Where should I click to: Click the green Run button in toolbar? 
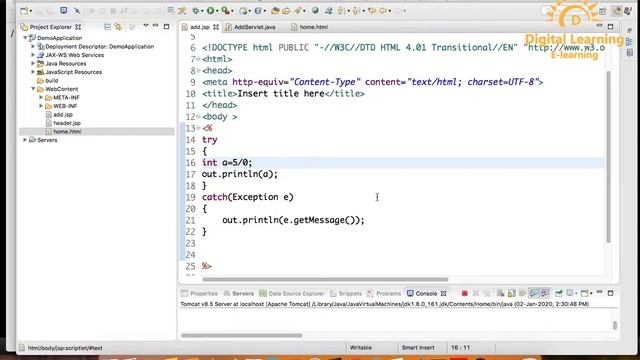(x=210, y=11)
